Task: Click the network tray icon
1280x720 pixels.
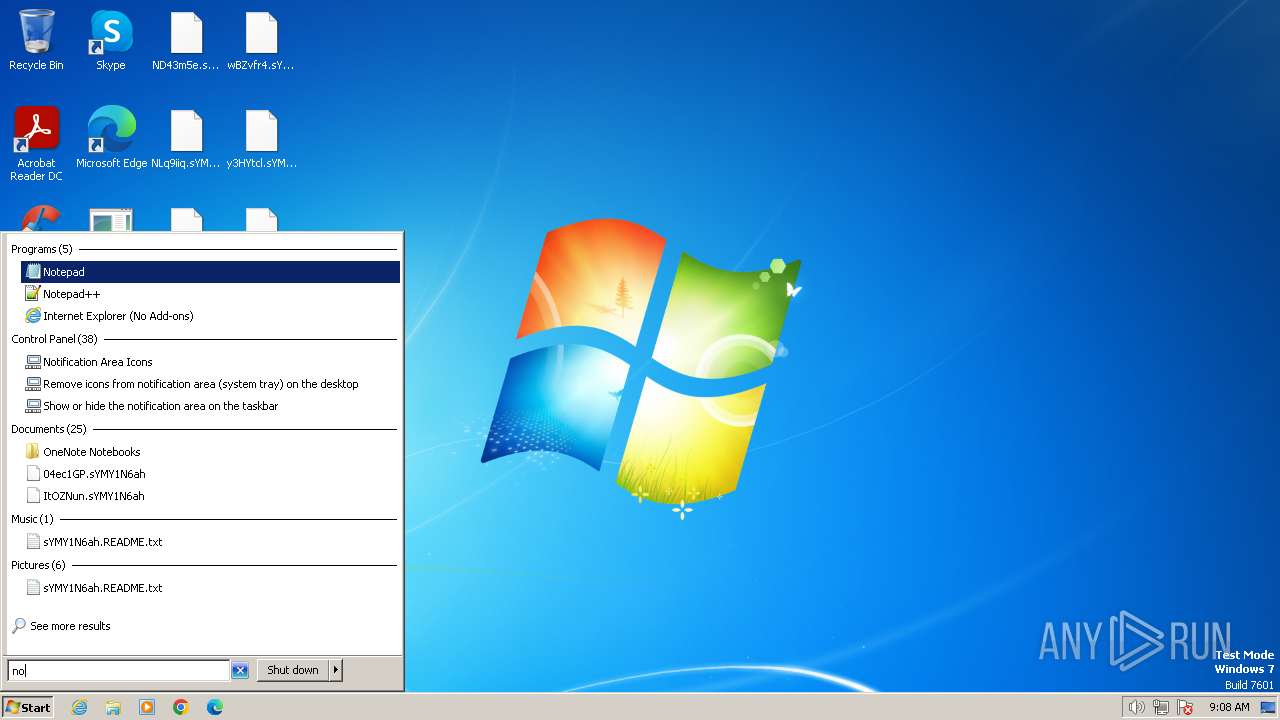Action: 1161,707
